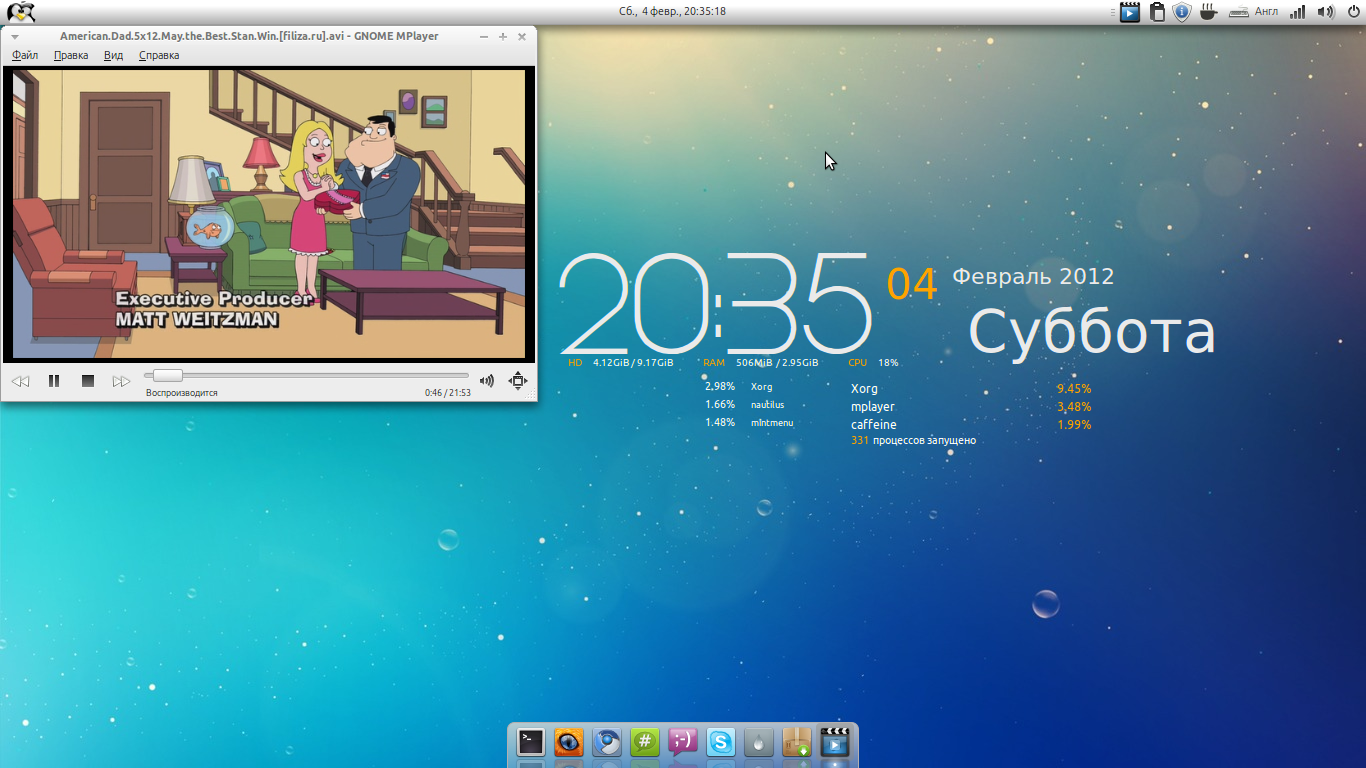This screenshot has width=1366, height=768.
Task: Click the orange 04 date number
Action: point(912,285)
